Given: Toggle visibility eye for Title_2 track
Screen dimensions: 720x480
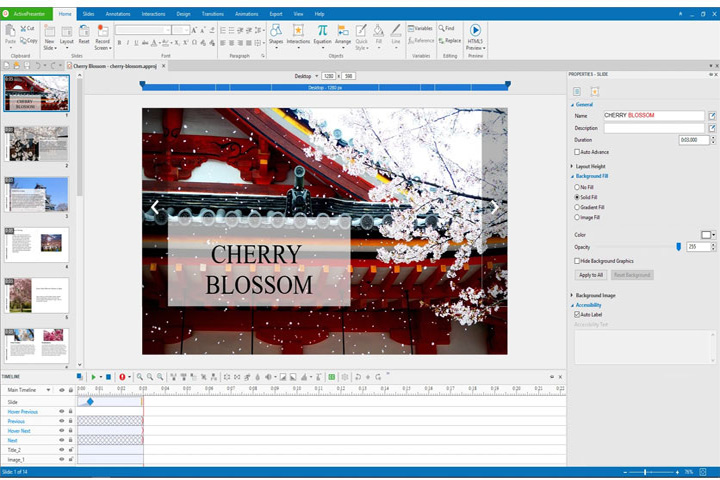Looking at the screenshot, I should pyautogui.click(x=62, y=450).
